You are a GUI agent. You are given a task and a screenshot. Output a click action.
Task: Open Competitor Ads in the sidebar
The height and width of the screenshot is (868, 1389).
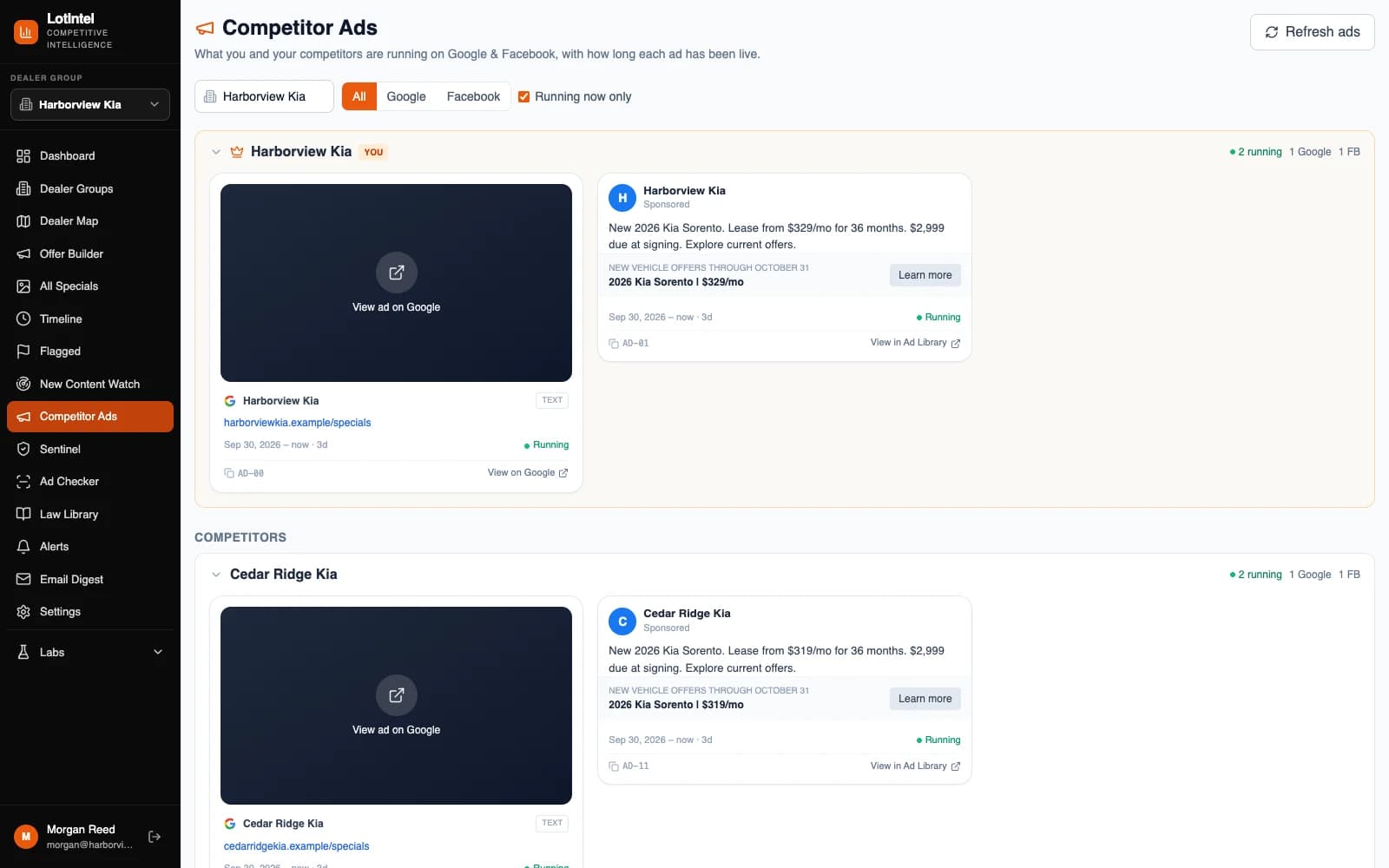tap(90, 417)
